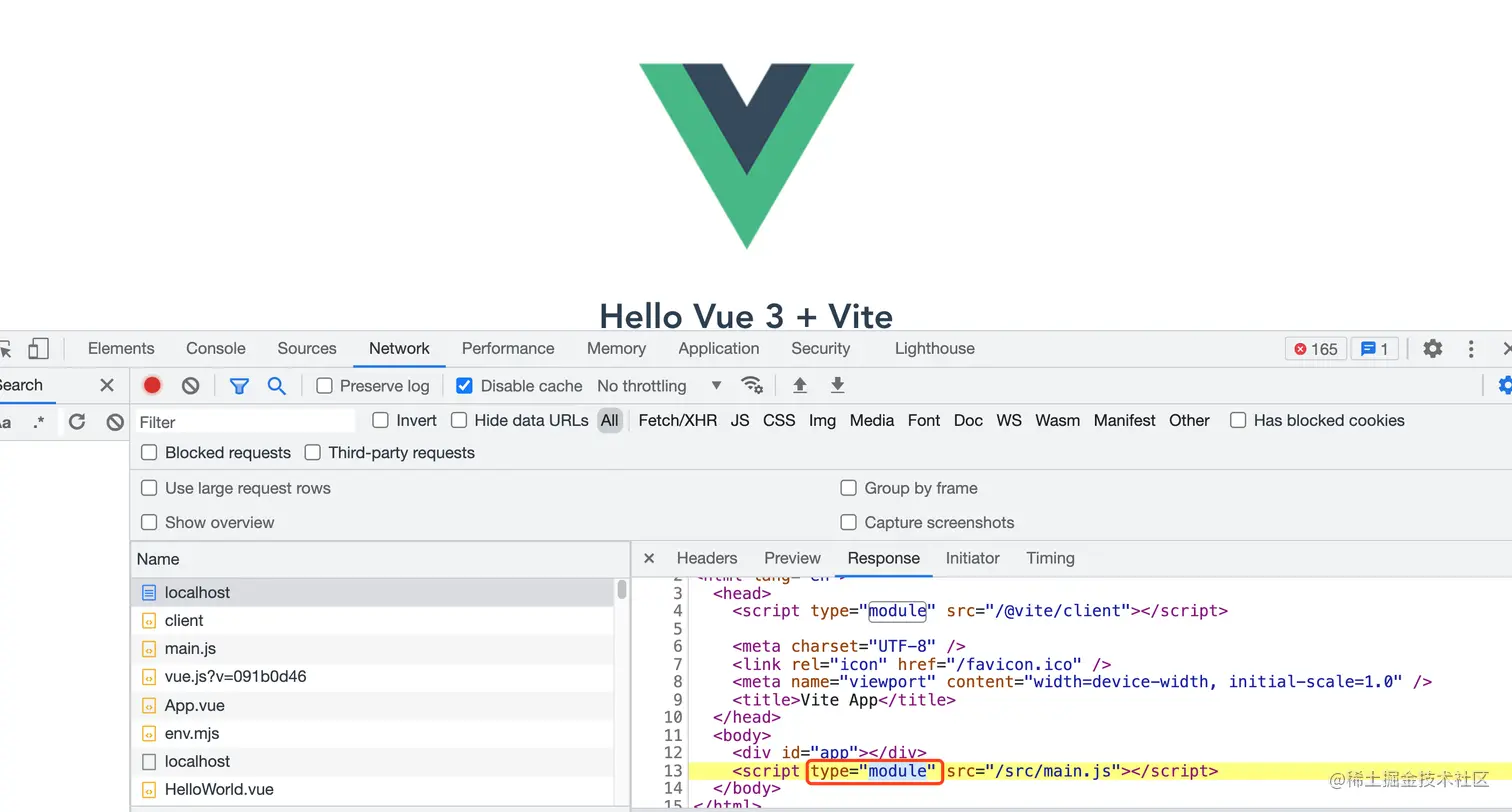Open the Application tab
The width and height of the screenshot is (1512, 812).
point(719,348)
